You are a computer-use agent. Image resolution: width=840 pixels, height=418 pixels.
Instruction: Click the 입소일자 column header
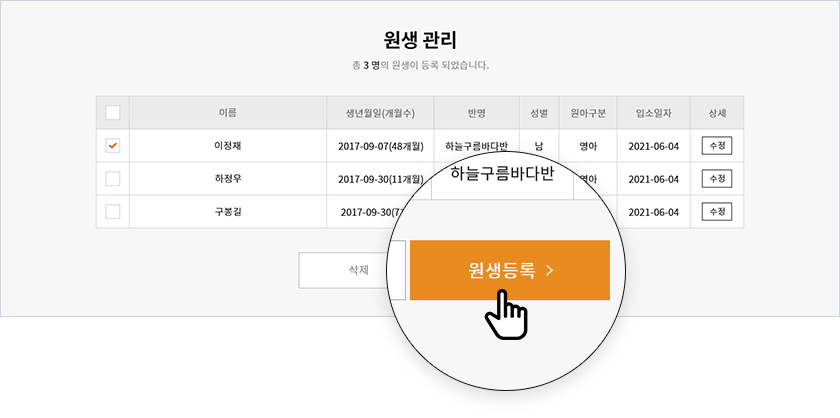pyautogui.click(x=654, y=113)
